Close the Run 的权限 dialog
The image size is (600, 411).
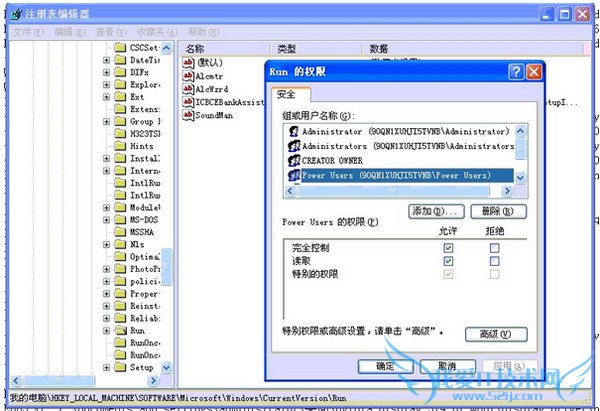click(534, 72)
